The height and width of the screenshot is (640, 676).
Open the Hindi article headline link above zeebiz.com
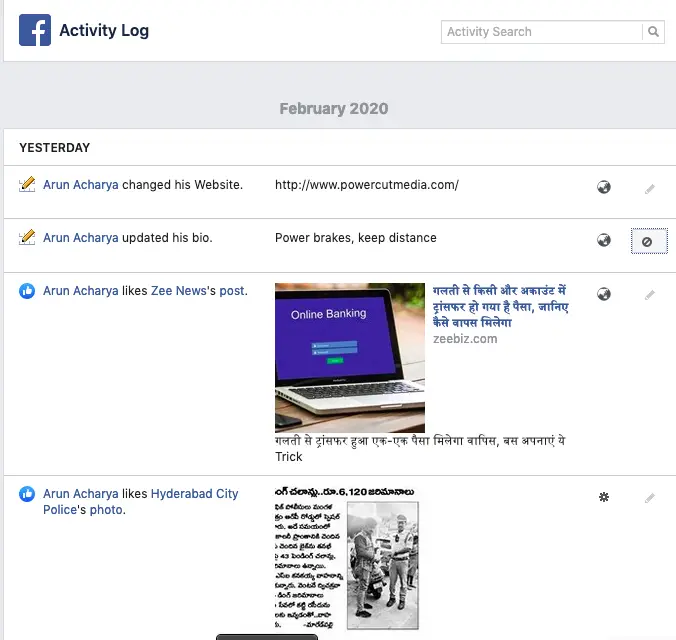click(501, 307)
